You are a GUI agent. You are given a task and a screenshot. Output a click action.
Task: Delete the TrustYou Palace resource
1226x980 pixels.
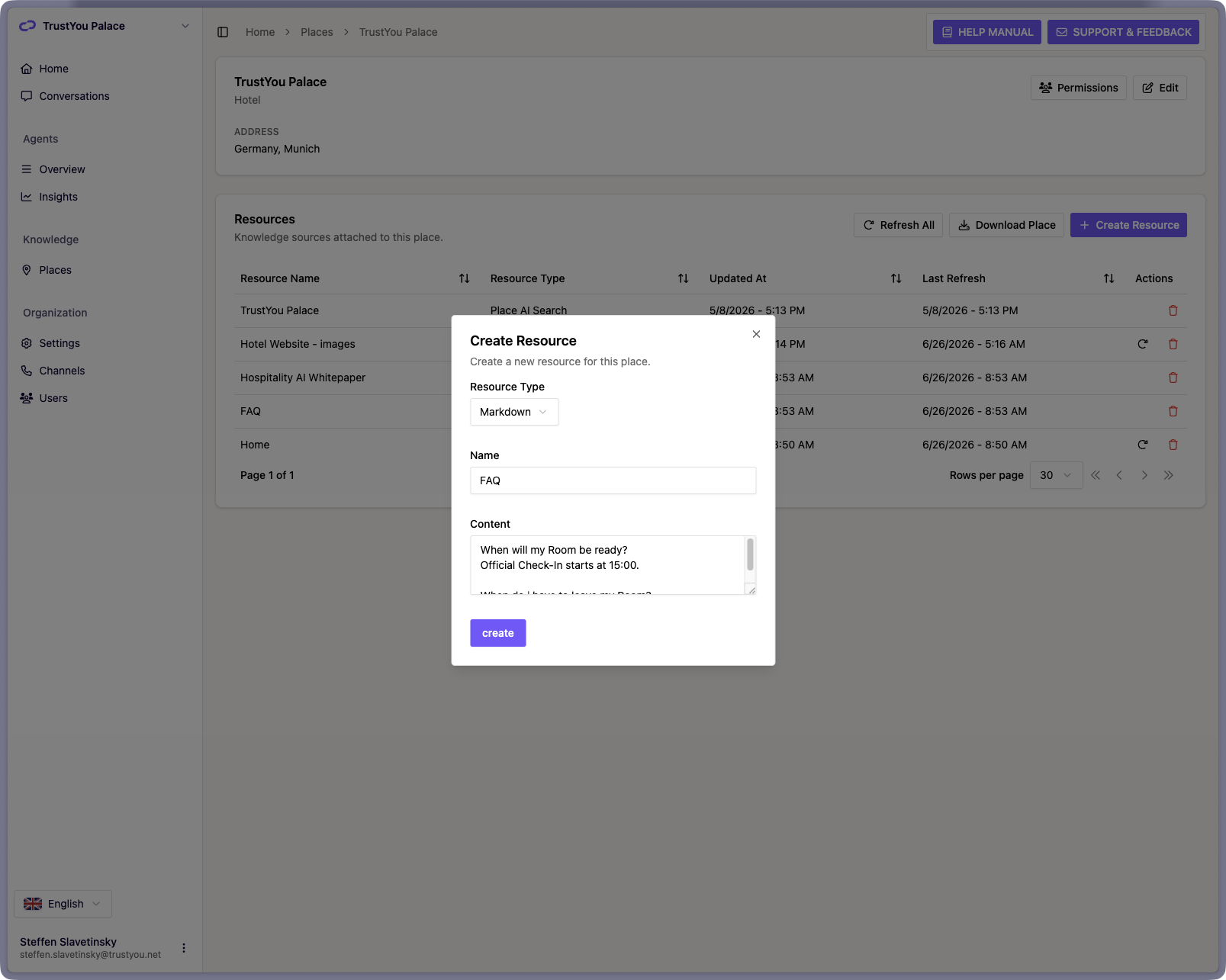coord(1173,310)
